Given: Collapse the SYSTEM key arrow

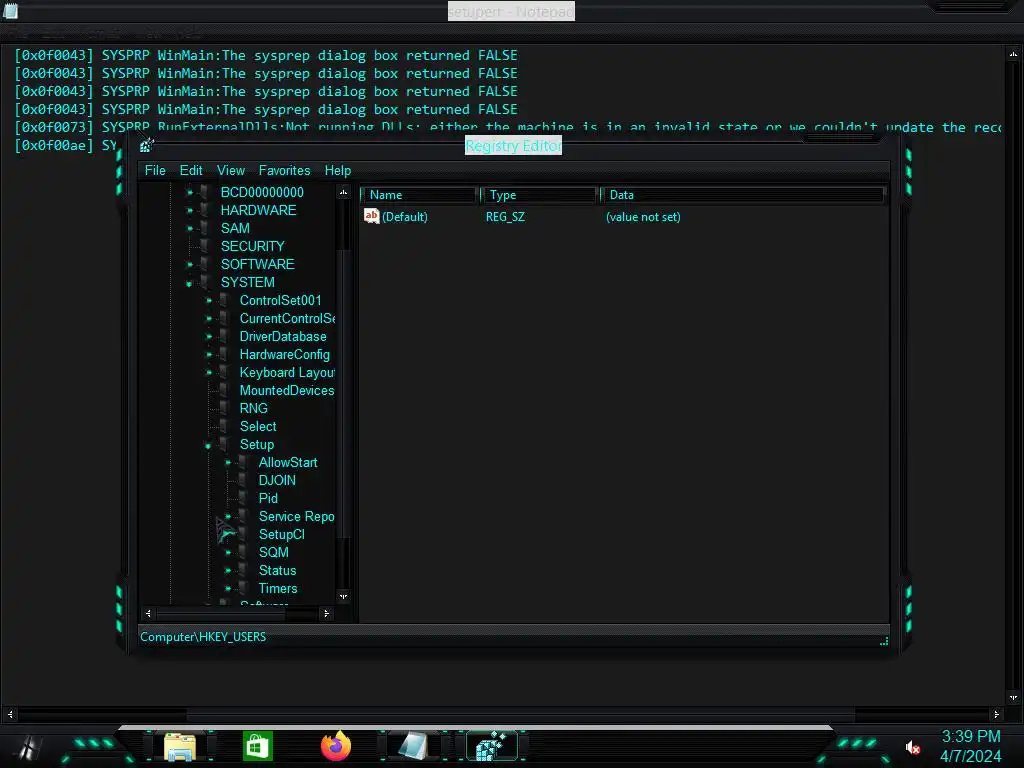Looking at the screenshot, I should click(x=189, y=283).
